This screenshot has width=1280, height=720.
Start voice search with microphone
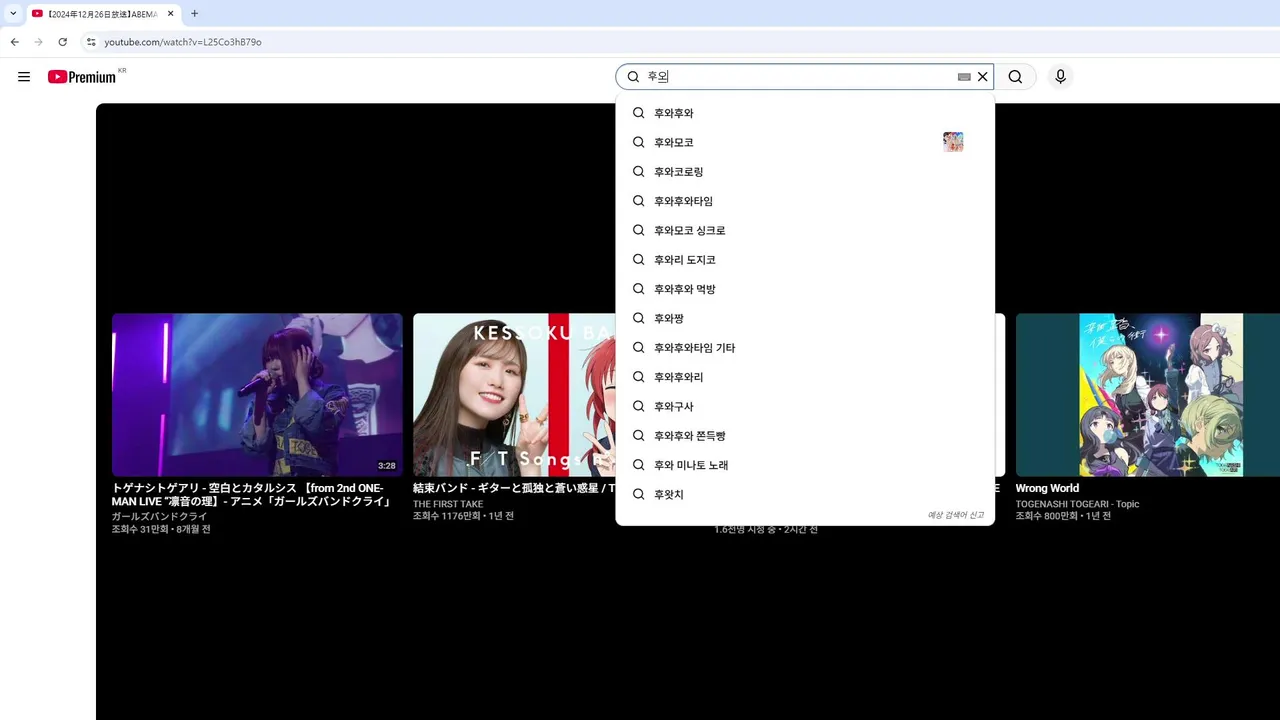[1061, 77]
